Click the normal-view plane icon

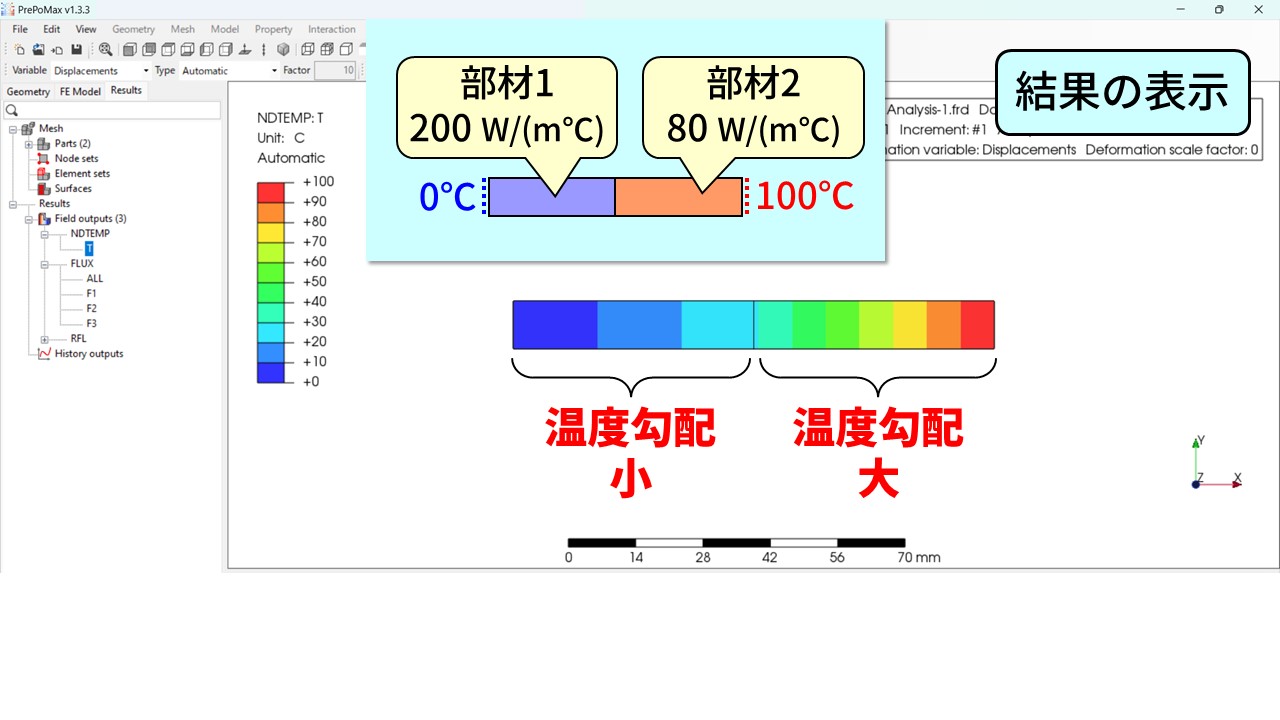pos(244,50)
